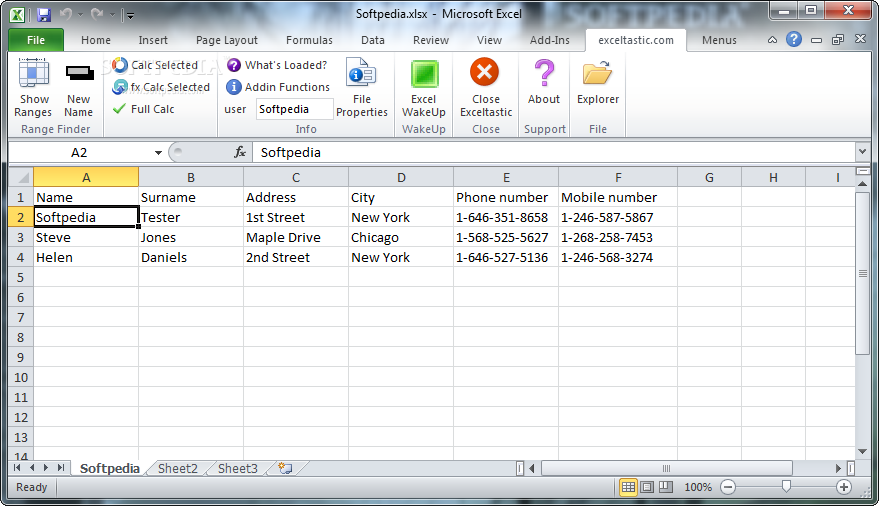The height and width of the screenshot is (506, 879).
Task: Click the 100% zoom level button
Action: click(x=698, y=488)
